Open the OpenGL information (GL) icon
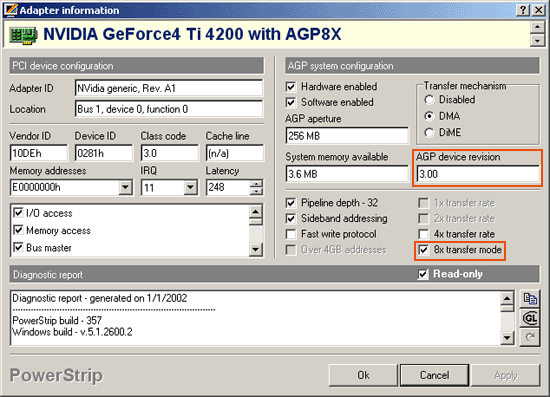 point(529,318)
